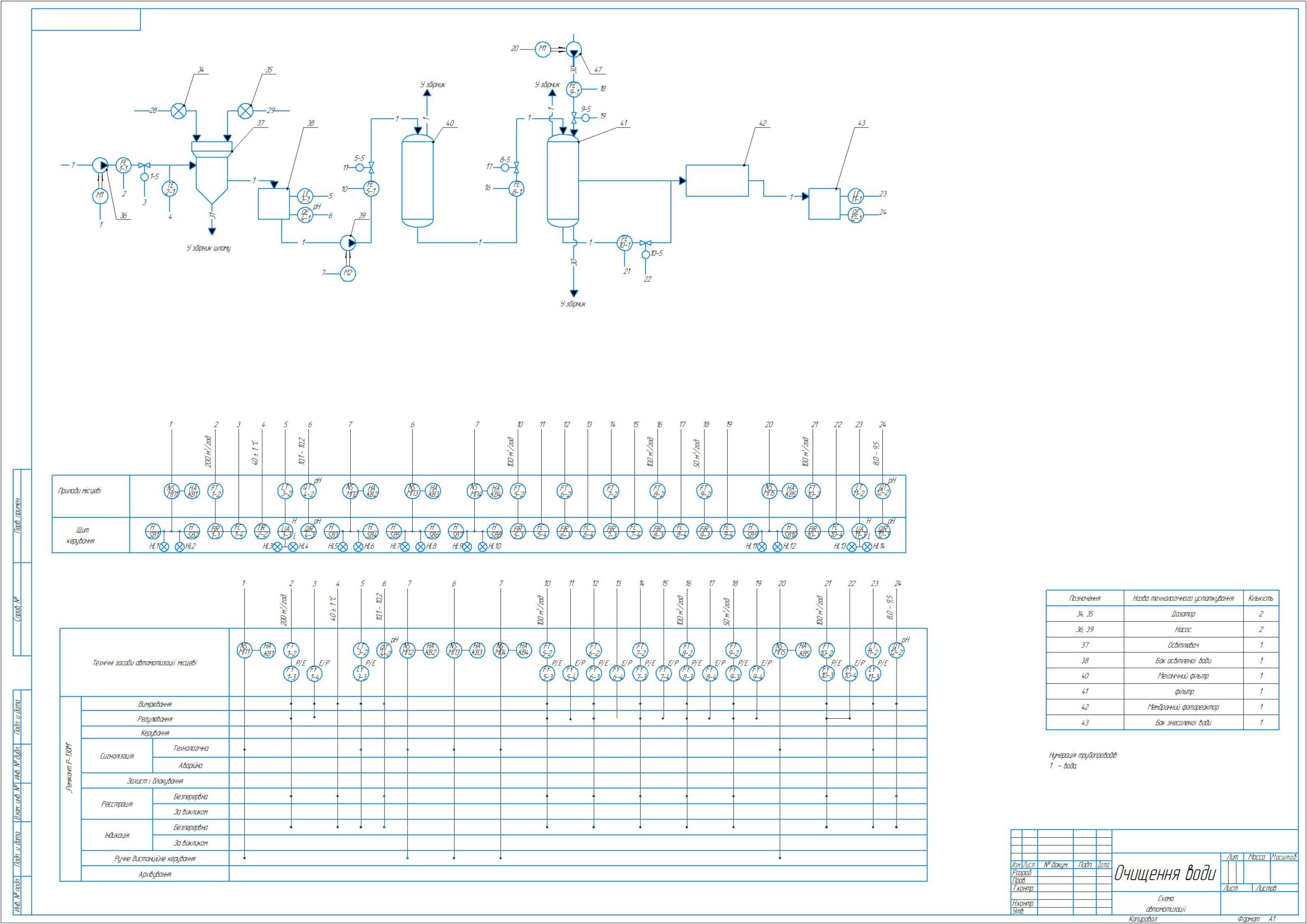Screen dimensions: 1307x924
Task: Click the 'Прилади місцеві' row label
Action: 80,491
